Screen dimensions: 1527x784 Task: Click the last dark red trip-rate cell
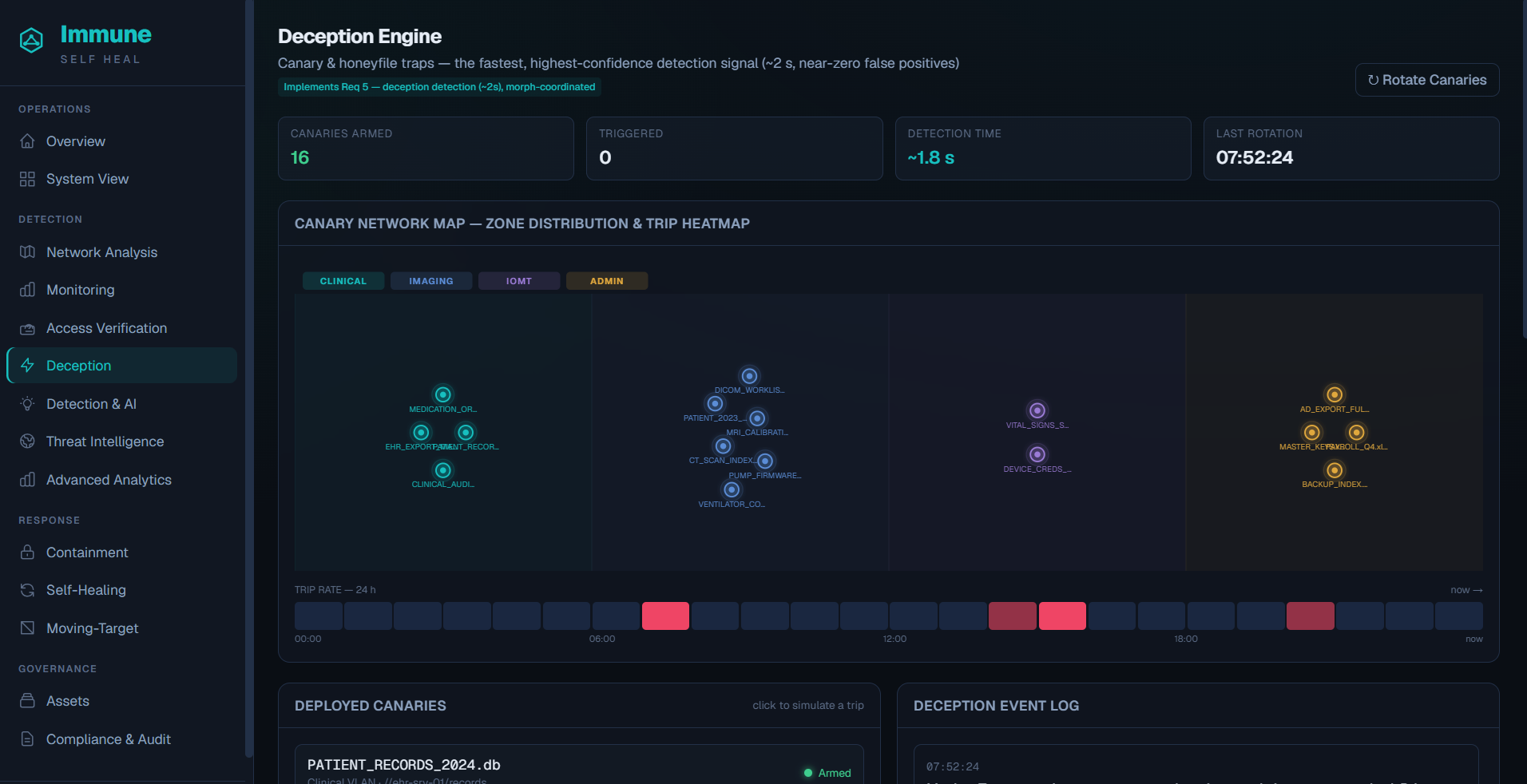click(x=1310, y=616)
